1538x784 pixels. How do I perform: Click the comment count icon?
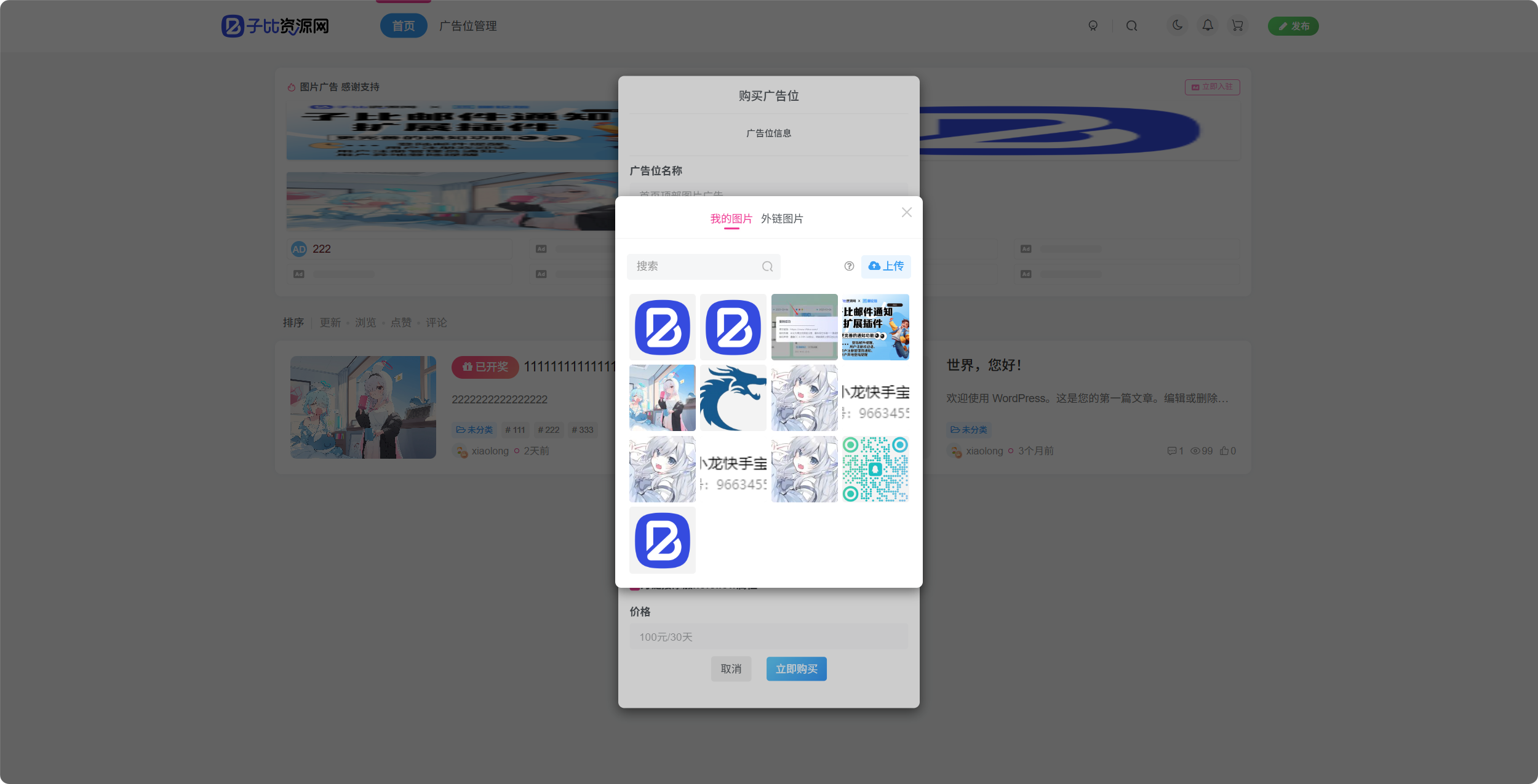click(1171, 451)
